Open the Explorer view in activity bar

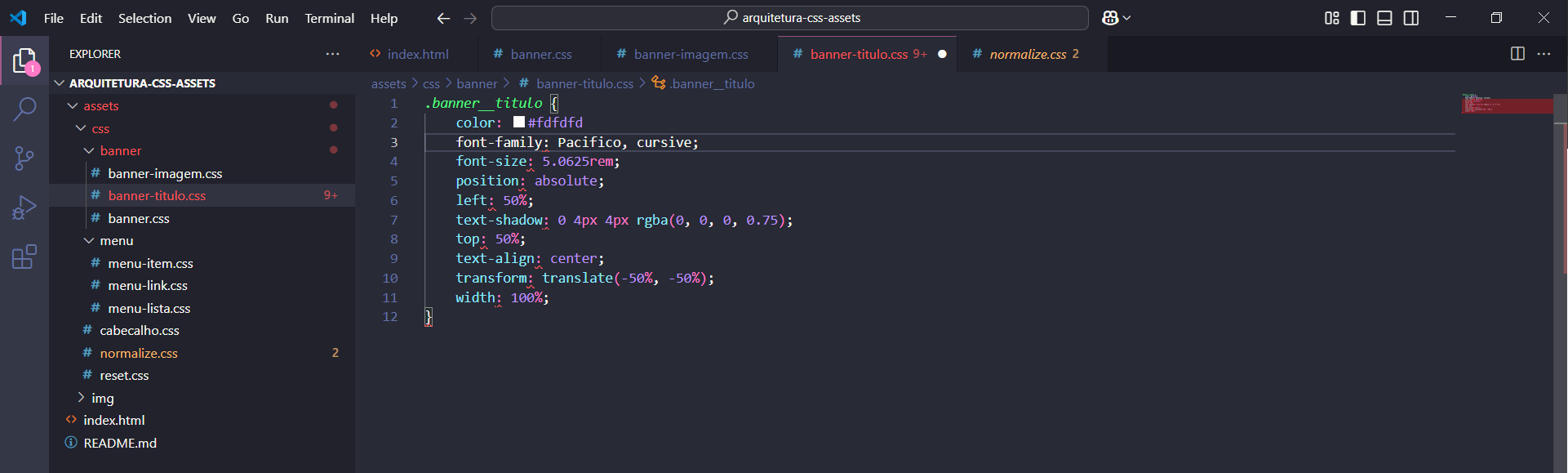click(x=24, y=60)
